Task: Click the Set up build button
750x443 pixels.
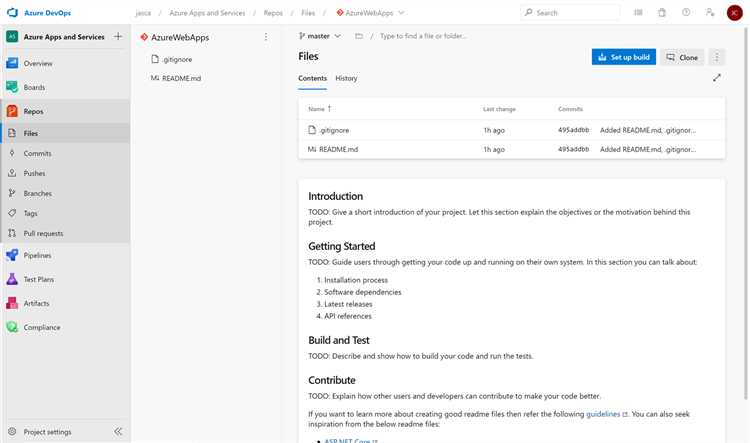Action: pos(624,57)
